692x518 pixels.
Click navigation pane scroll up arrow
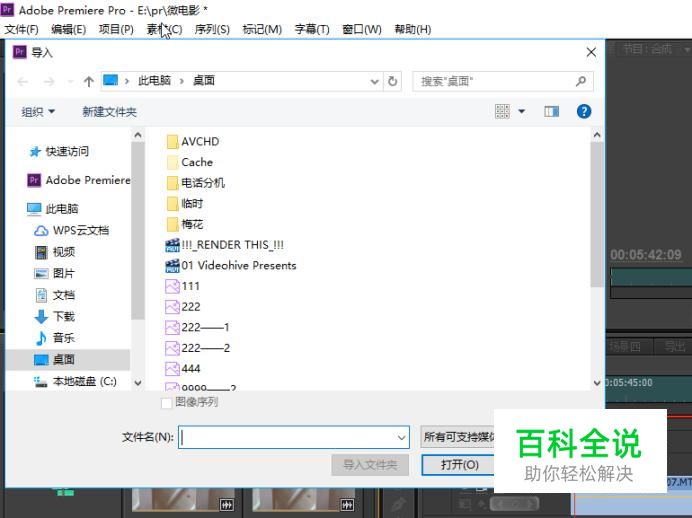click(138, 135)
